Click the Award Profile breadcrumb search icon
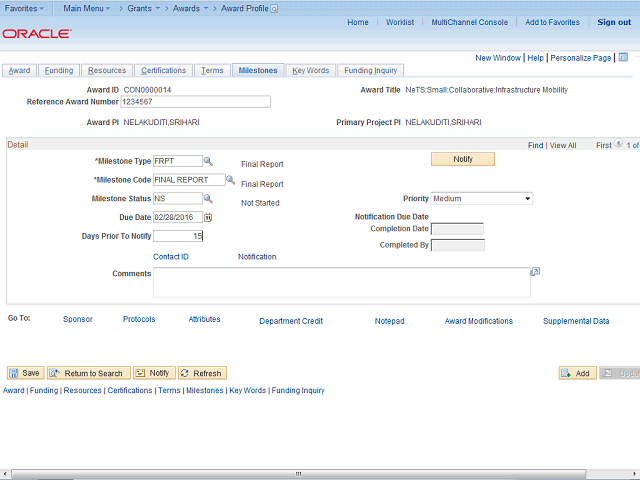 pos(274,9)
